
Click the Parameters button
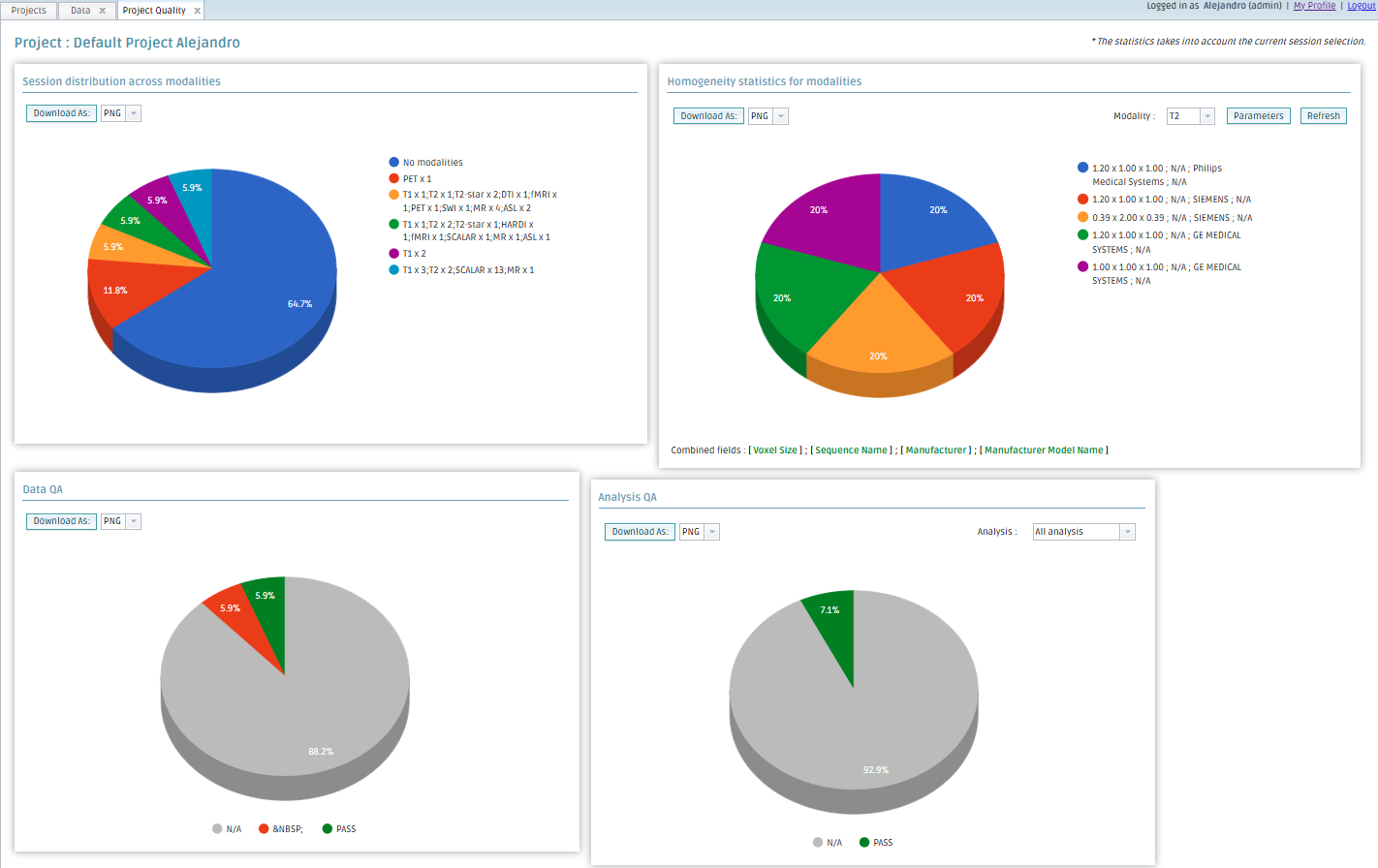coord(1258,116)
